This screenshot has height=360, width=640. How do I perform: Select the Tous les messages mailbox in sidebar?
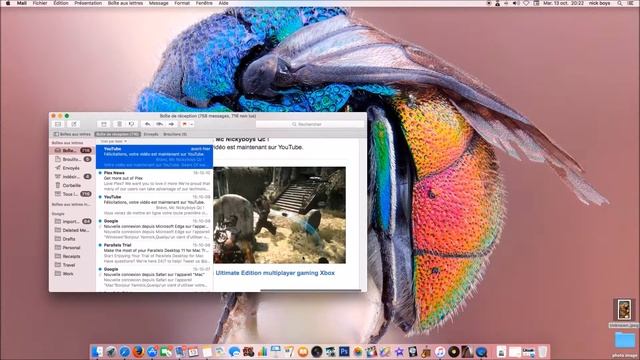[73, 194]
